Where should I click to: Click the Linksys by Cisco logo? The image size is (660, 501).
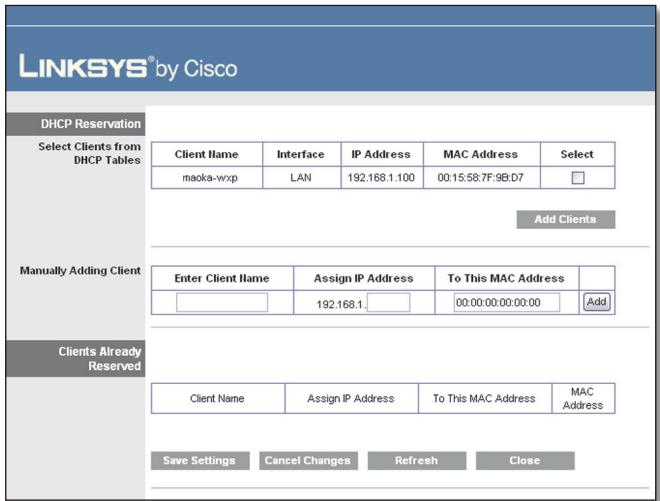point(128,67)
